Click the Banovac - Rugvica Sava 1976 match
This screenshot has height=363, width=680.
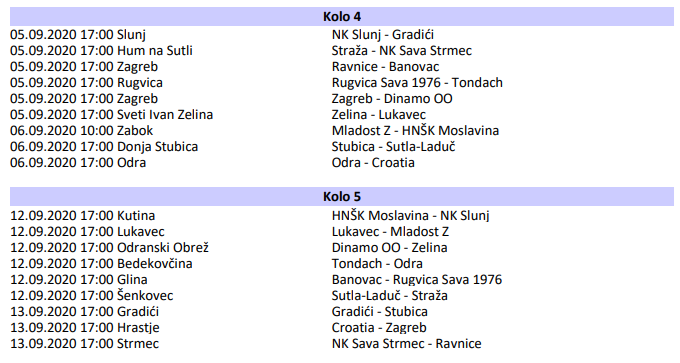click(417, 280)
